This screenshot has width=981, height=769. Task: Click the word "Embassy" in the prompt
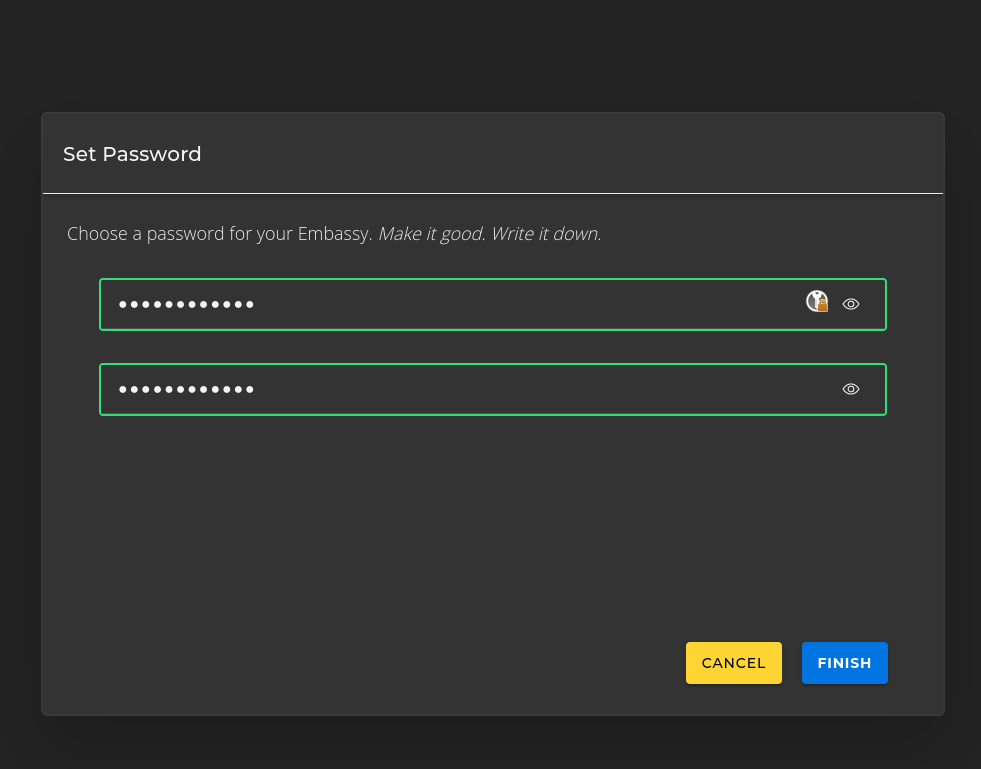coord(334,234)
